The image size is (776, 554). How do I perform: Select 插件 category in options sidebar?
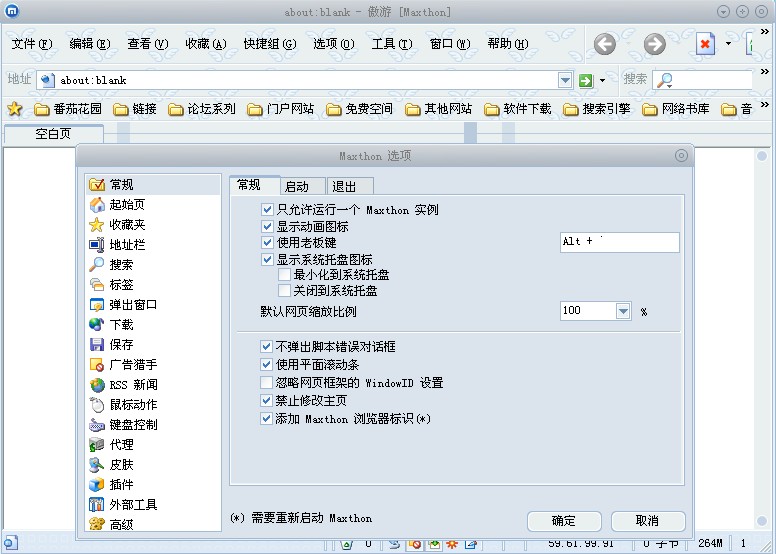pyautogui.click(x=153, y=485)
